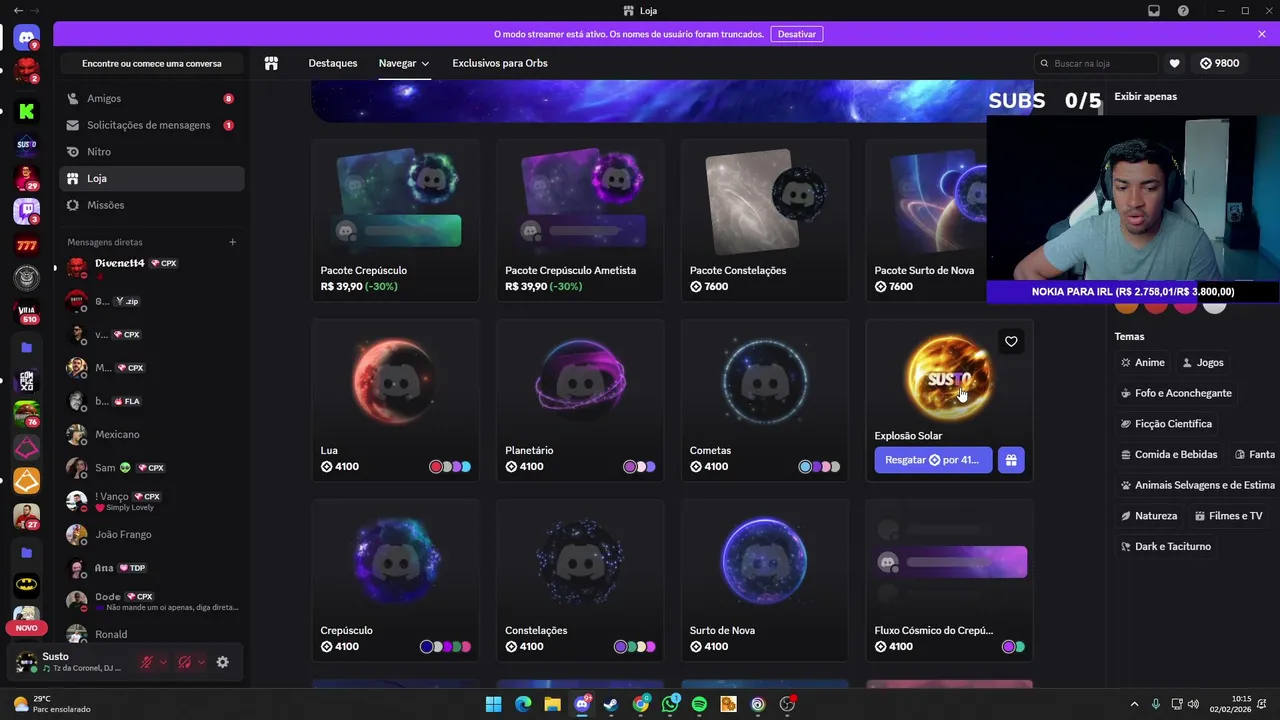This screenshot has width=1280, height=720.
Task: Filter by Ficção Científica theme
Action: pyautogui.click(x=1166, y=424)
